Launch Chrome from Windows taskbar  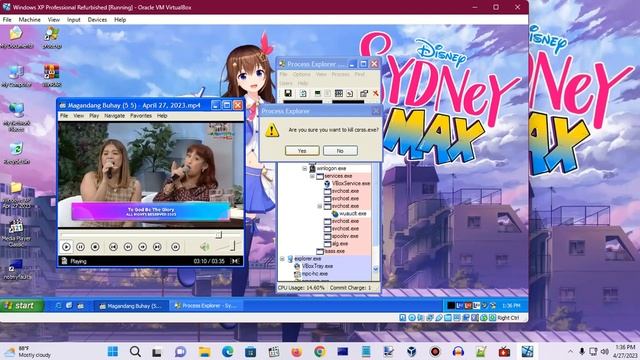click(x=320, y=351)
